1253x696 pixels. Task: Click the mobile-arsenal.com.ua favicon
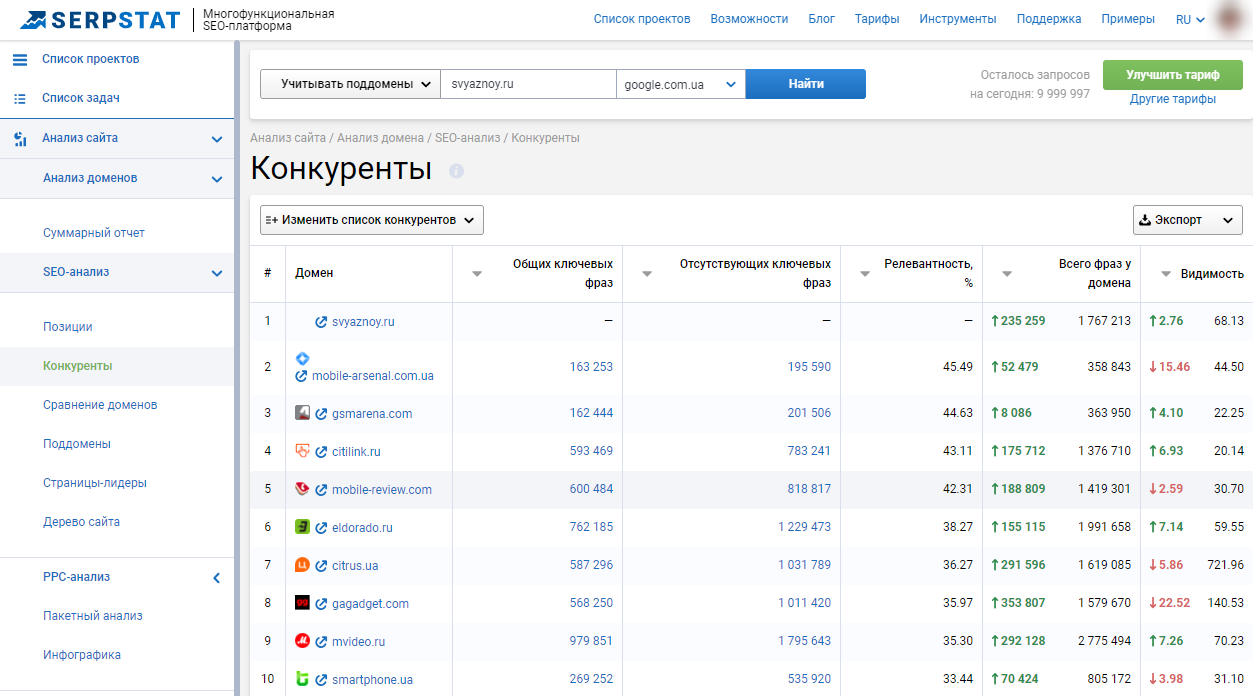click(302, 358)
